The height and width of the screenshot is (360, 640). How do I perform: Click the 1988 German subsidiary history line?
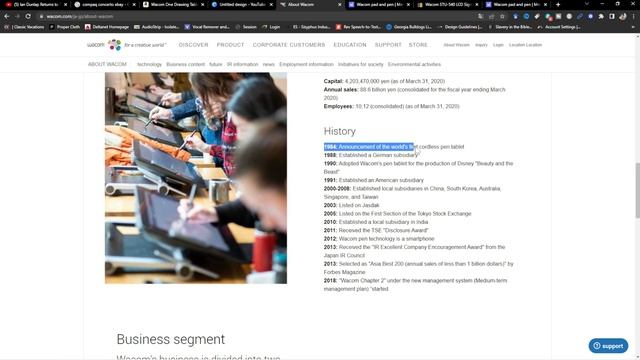pos(371,155)
